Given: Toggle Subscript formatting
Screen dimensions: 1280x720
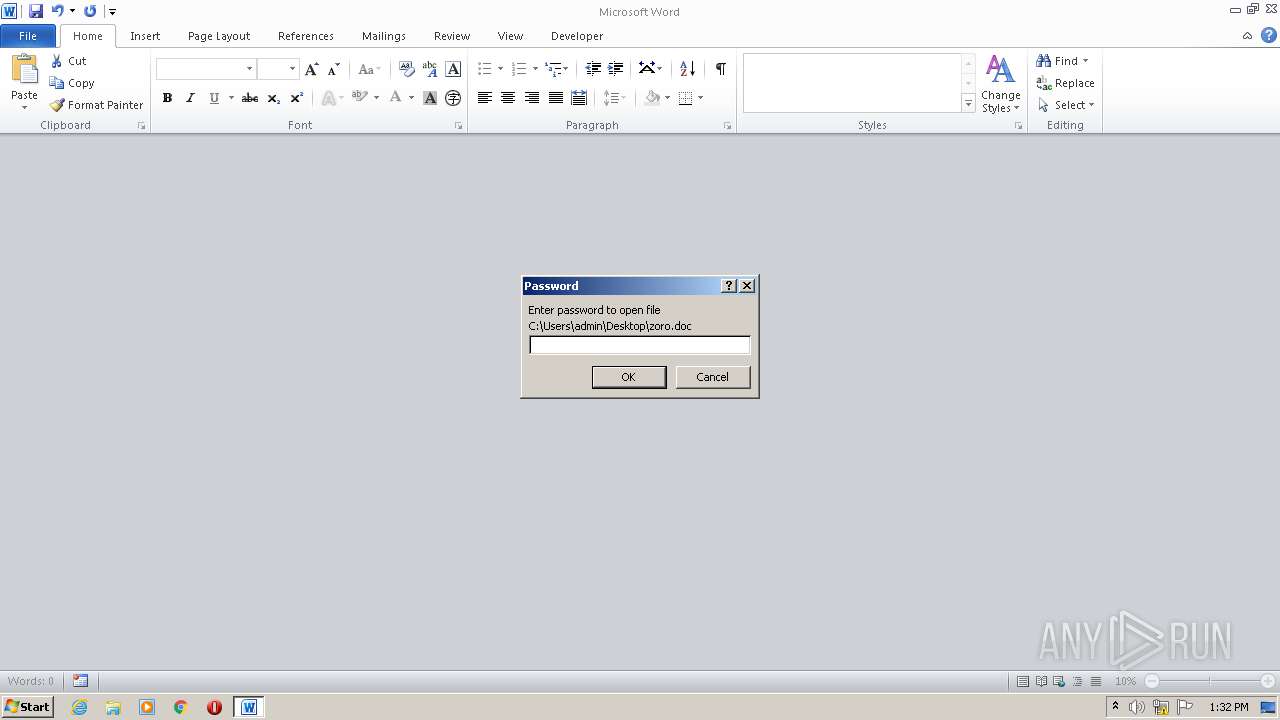Looking at the screenshot, I should click(273, 98).
